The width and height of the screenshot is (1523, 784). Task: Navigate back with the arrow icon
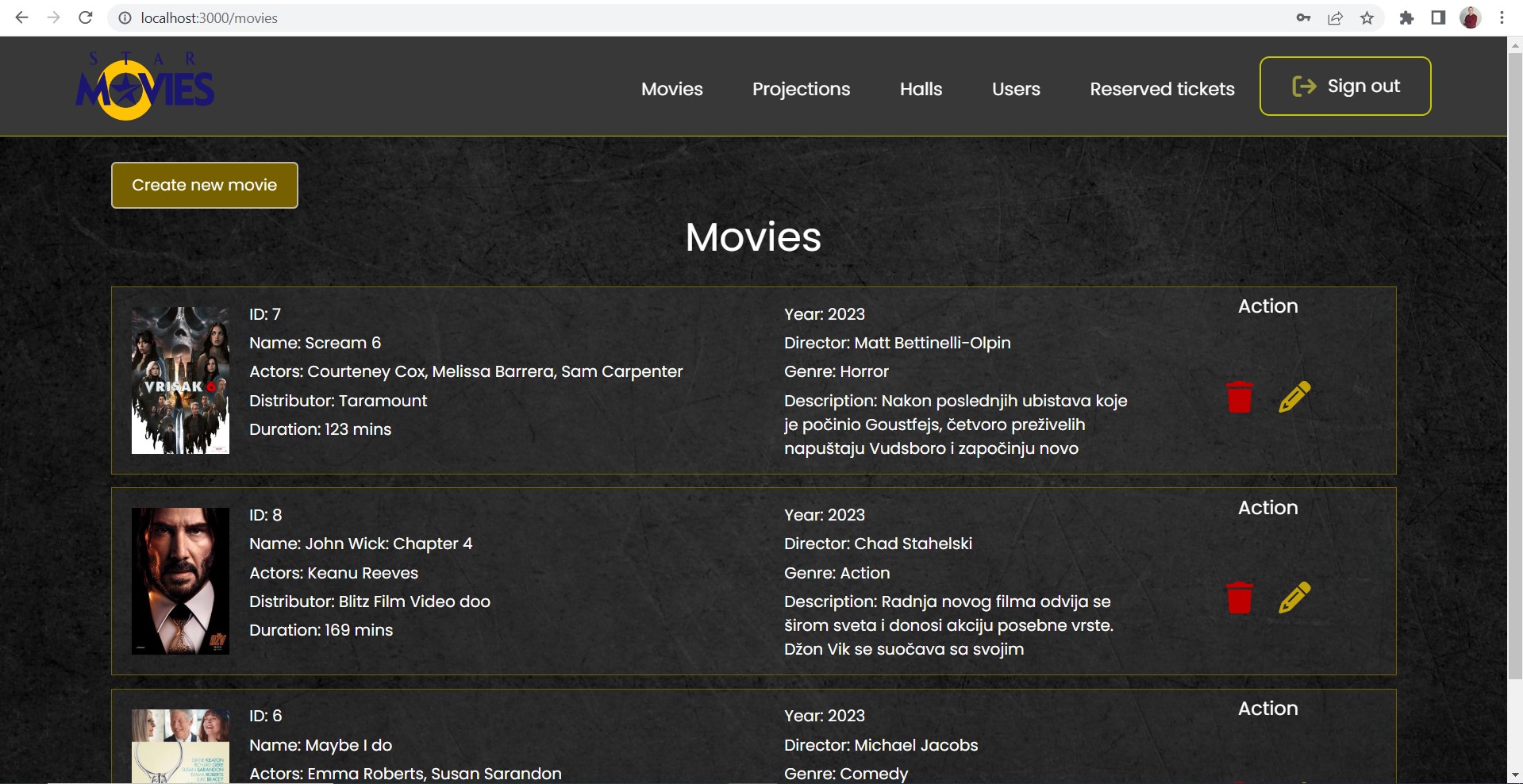[x=21, y=17]
